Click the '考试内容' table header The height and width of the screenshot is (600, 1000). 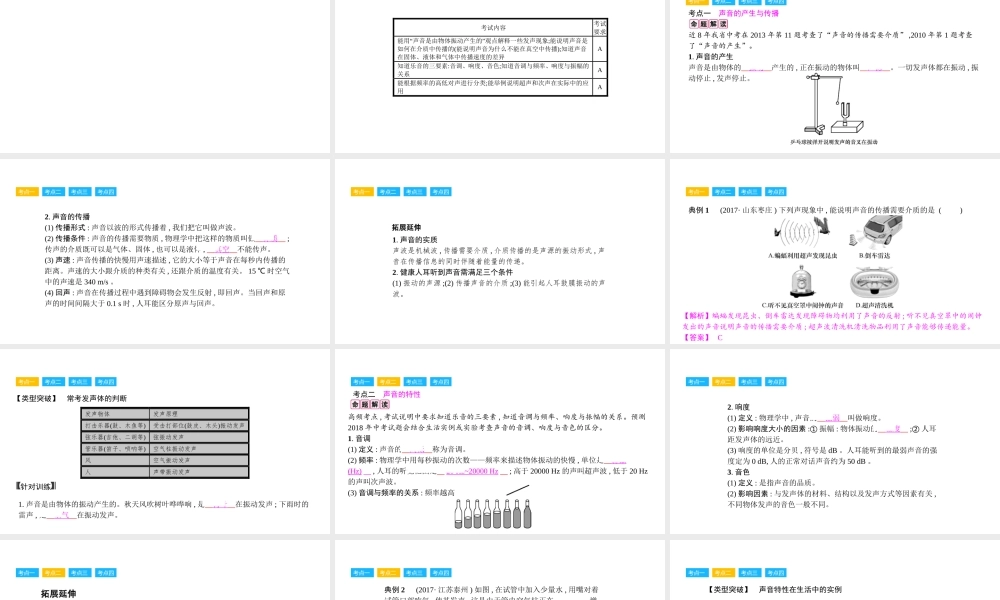tap(493, 27)
